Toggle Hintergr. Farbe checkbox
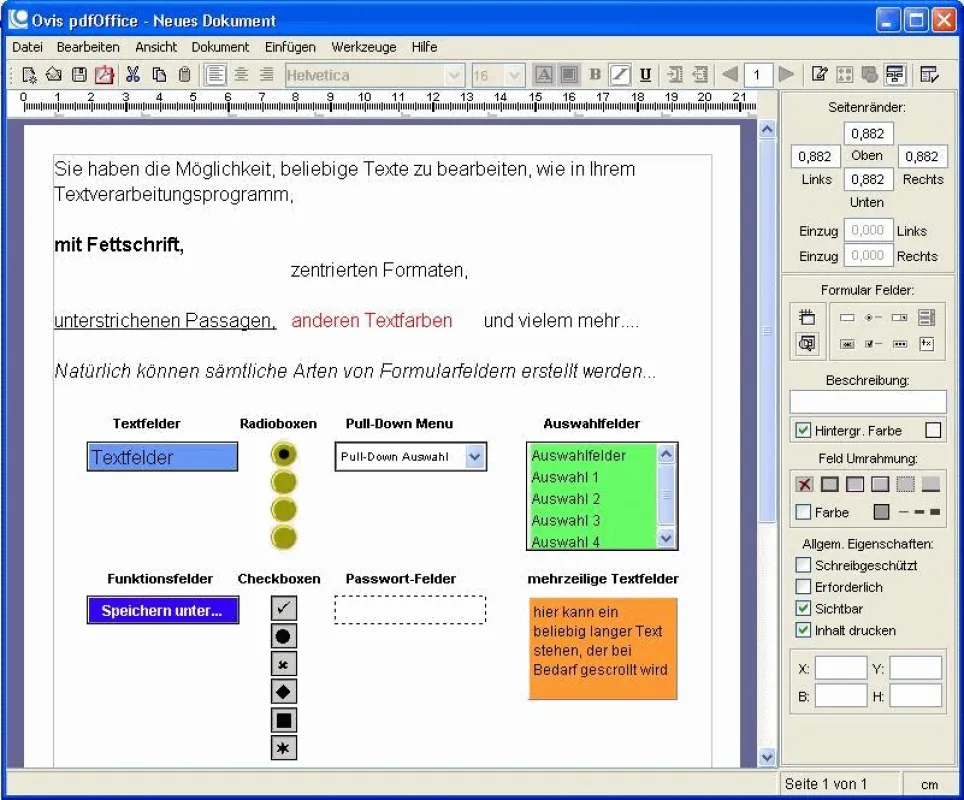Screen dimensions: 964x800 click(x=803, y=430)
